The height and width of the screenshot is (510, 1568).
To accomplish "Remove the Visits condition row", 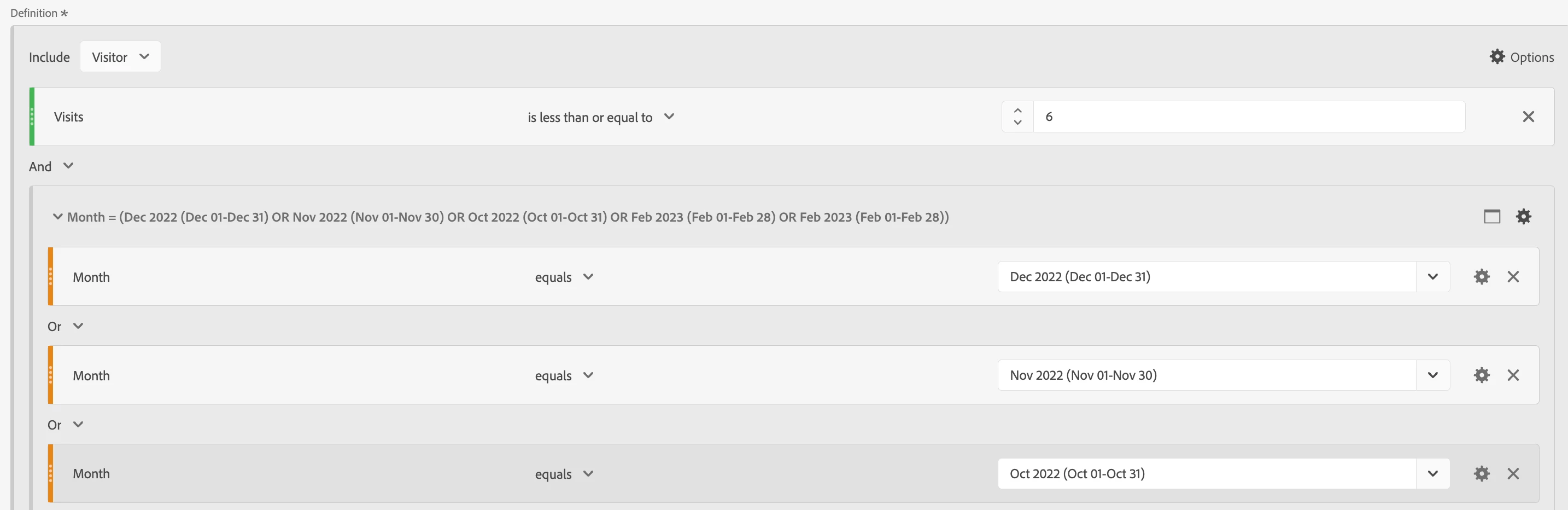I will tap(1528, 117).
